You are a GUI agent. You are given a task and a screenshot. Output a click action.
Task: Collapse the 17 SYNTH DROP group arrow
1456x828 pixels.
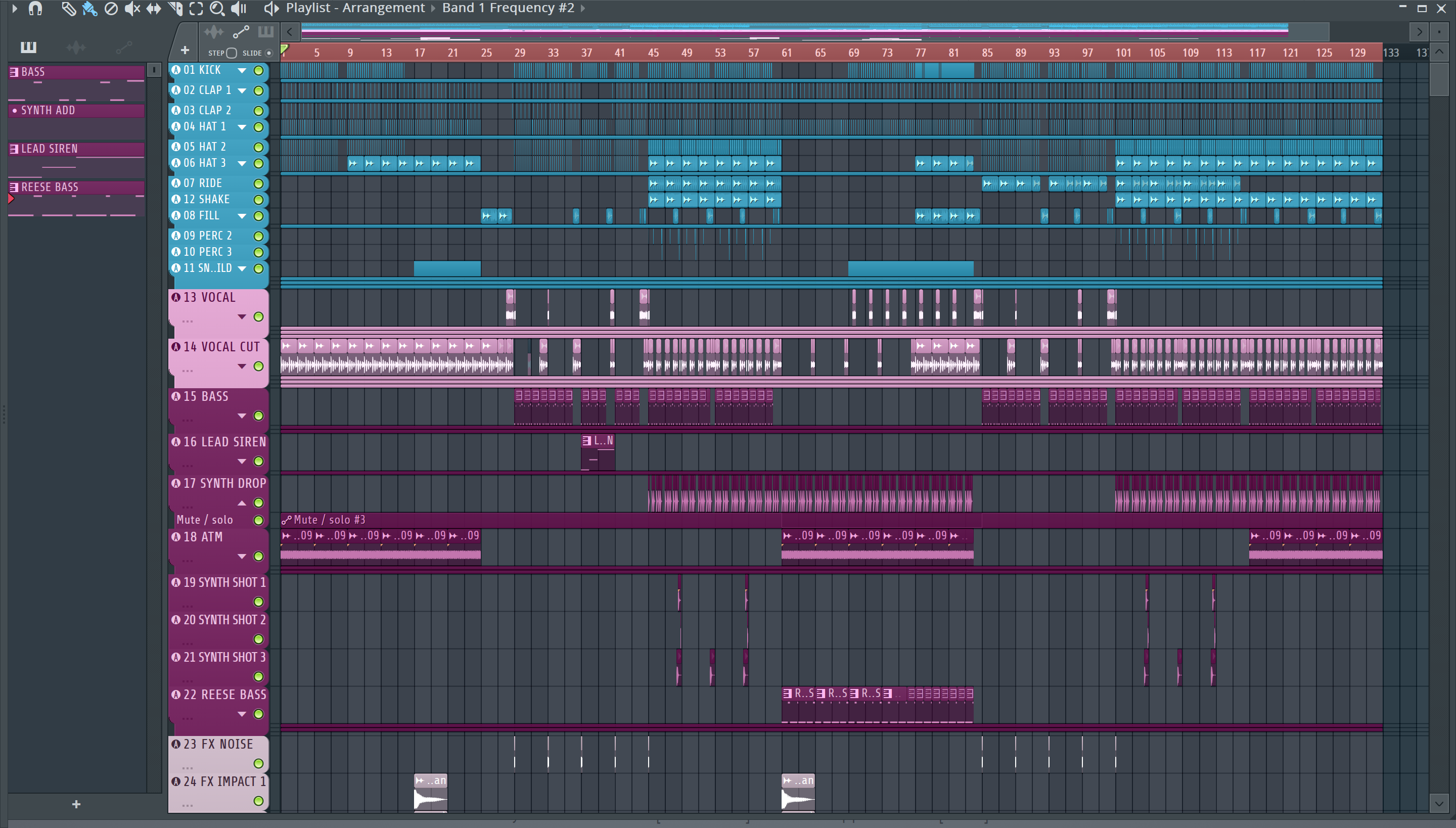coord(242,502)
